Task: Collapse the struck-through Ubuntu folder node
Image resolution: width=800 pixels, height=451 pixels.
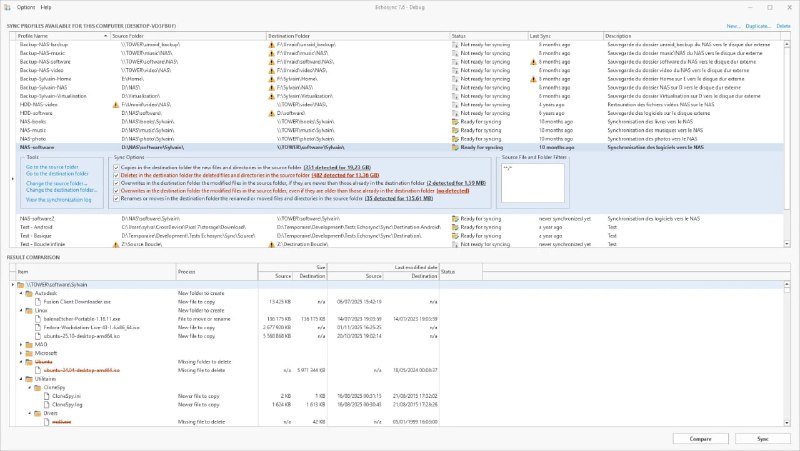Action: tap(21, 362)
